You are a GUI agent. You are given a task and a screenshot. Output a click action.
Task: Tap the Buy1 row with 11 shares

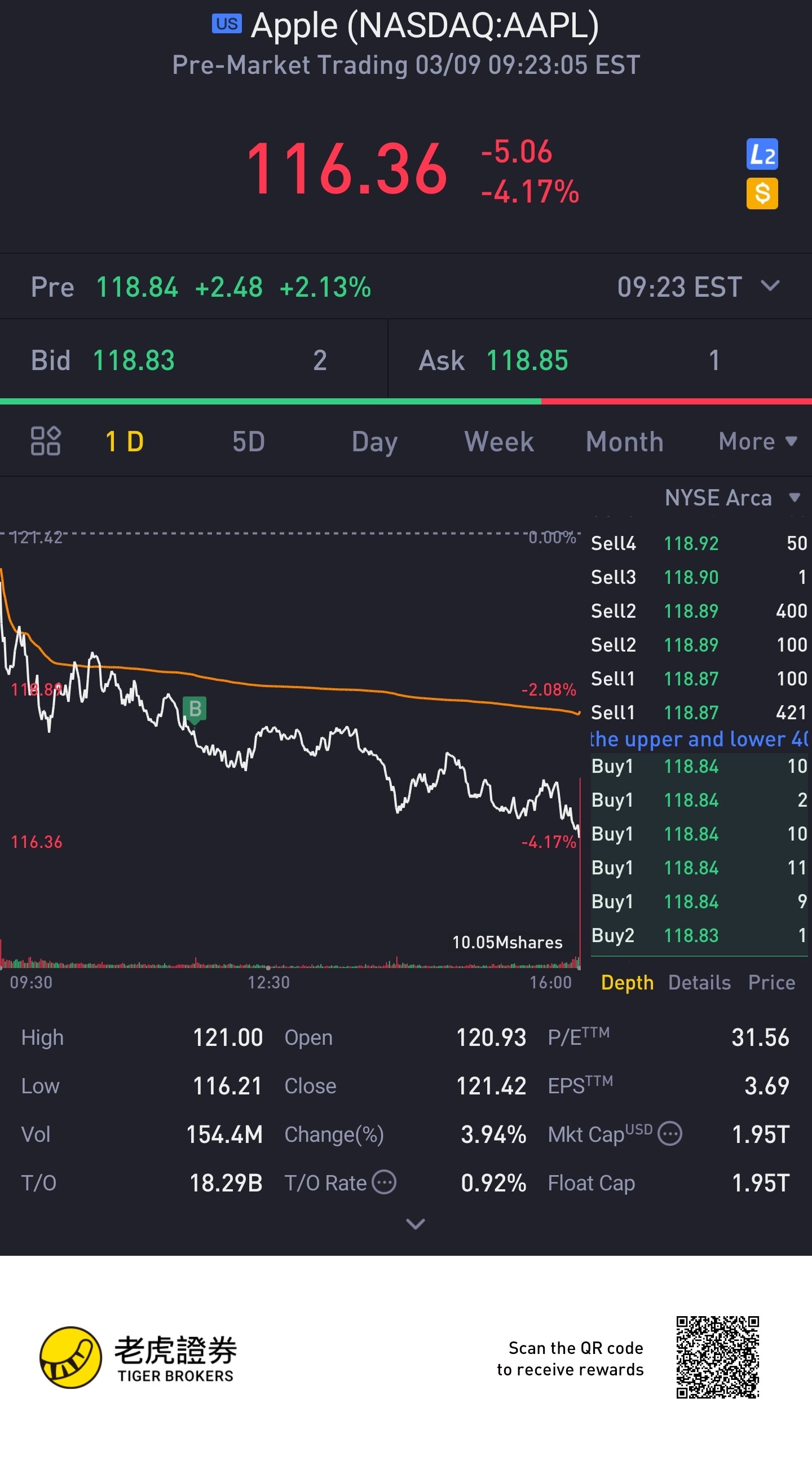coord(699,868)
